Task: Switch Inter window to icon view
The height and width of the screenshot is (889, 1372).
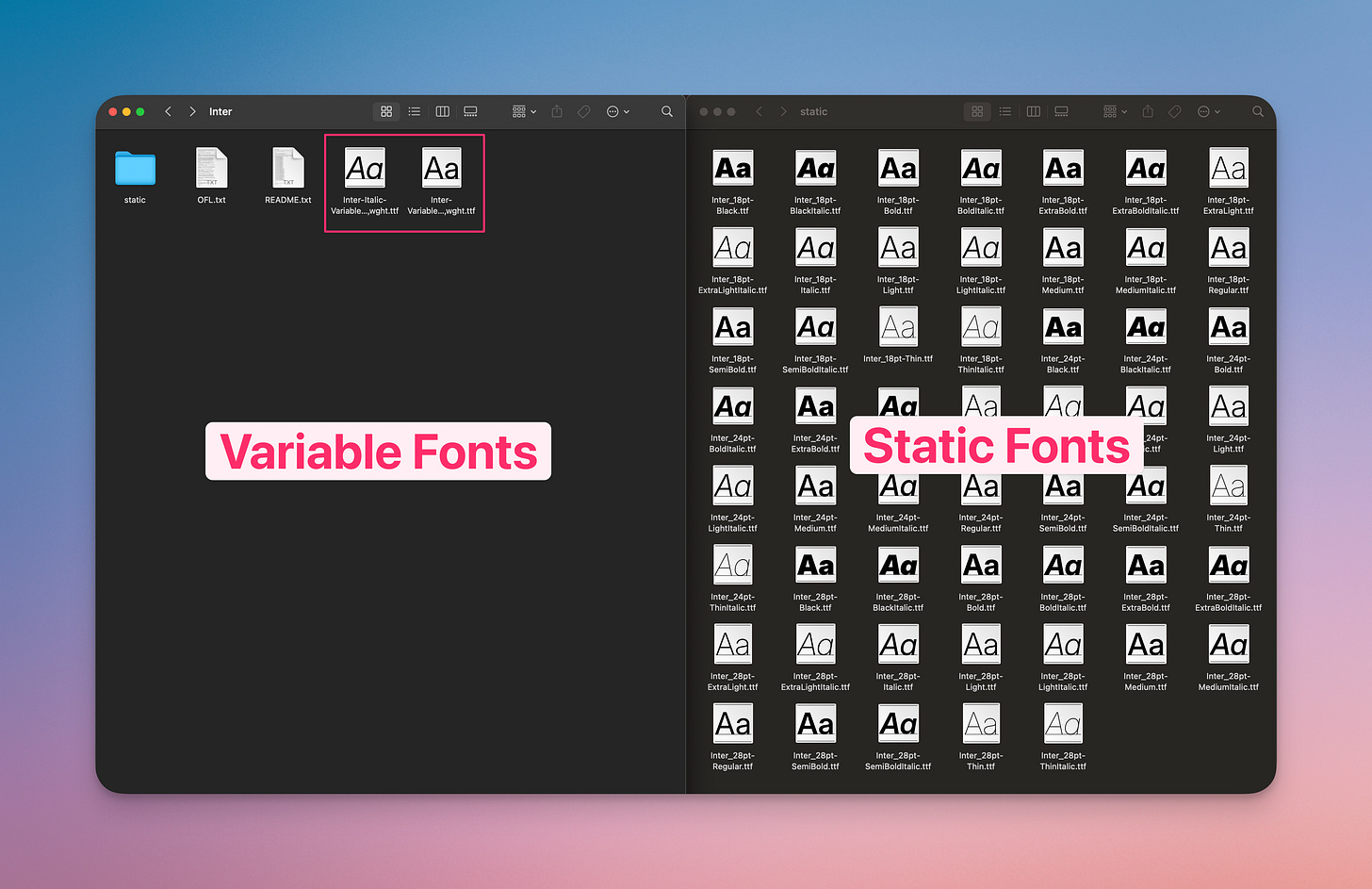Action: click(x=386, y=111)
